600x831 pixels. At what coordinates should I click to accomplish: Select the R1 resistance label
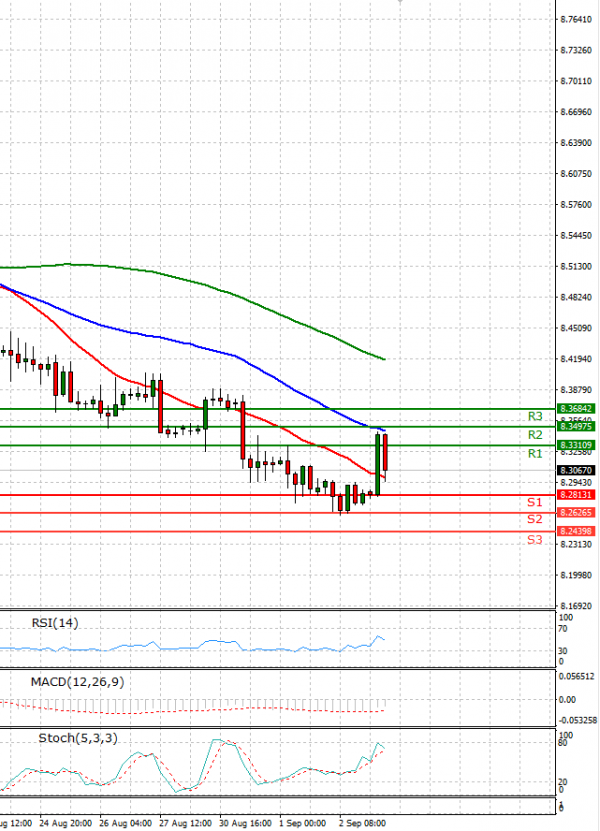tap(535, 454)
